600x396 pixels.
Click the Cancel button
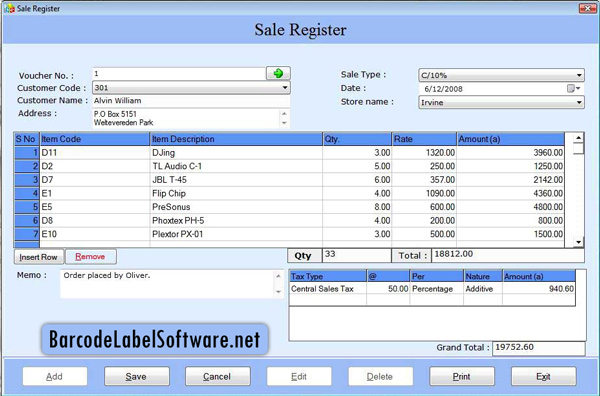tap(218, 376)
